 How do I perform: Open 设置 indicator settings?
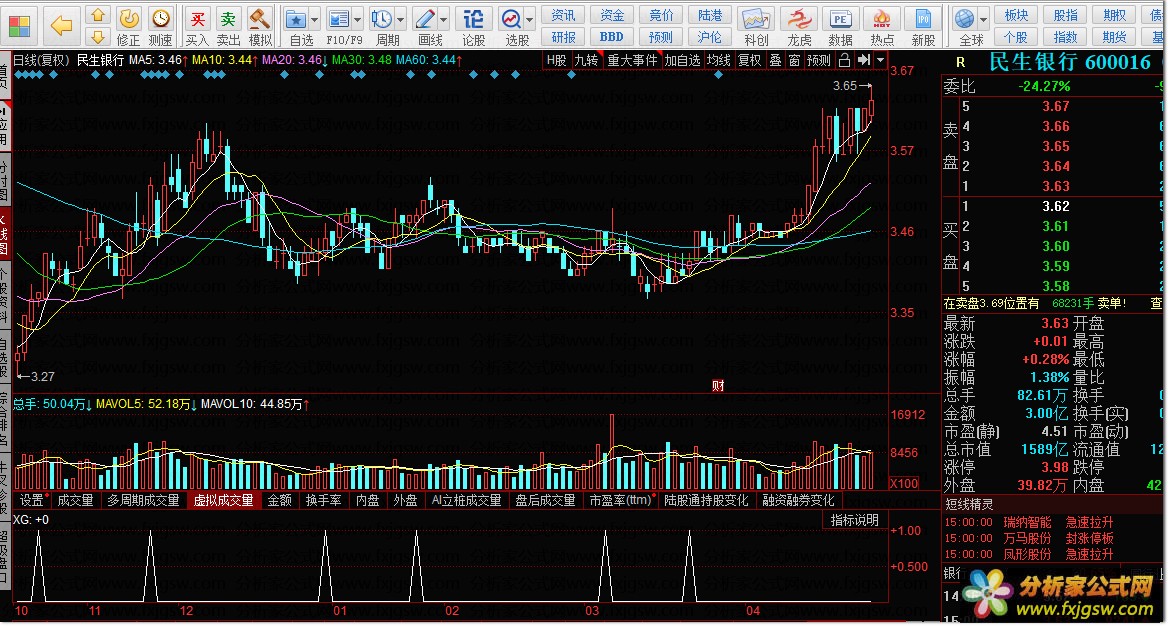34,501
